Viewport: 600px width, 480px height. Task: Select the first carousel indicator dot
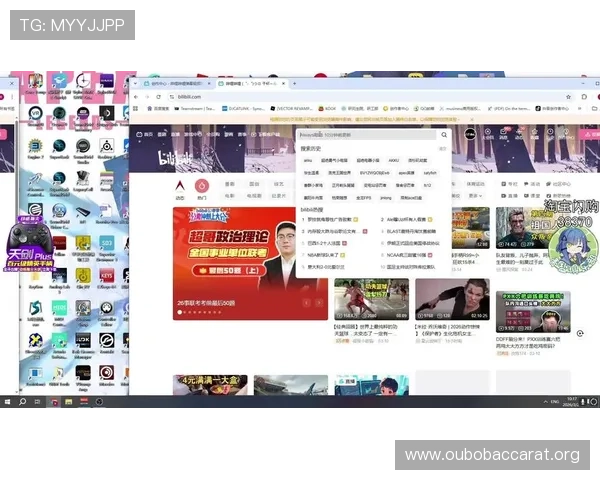(179, 312)
